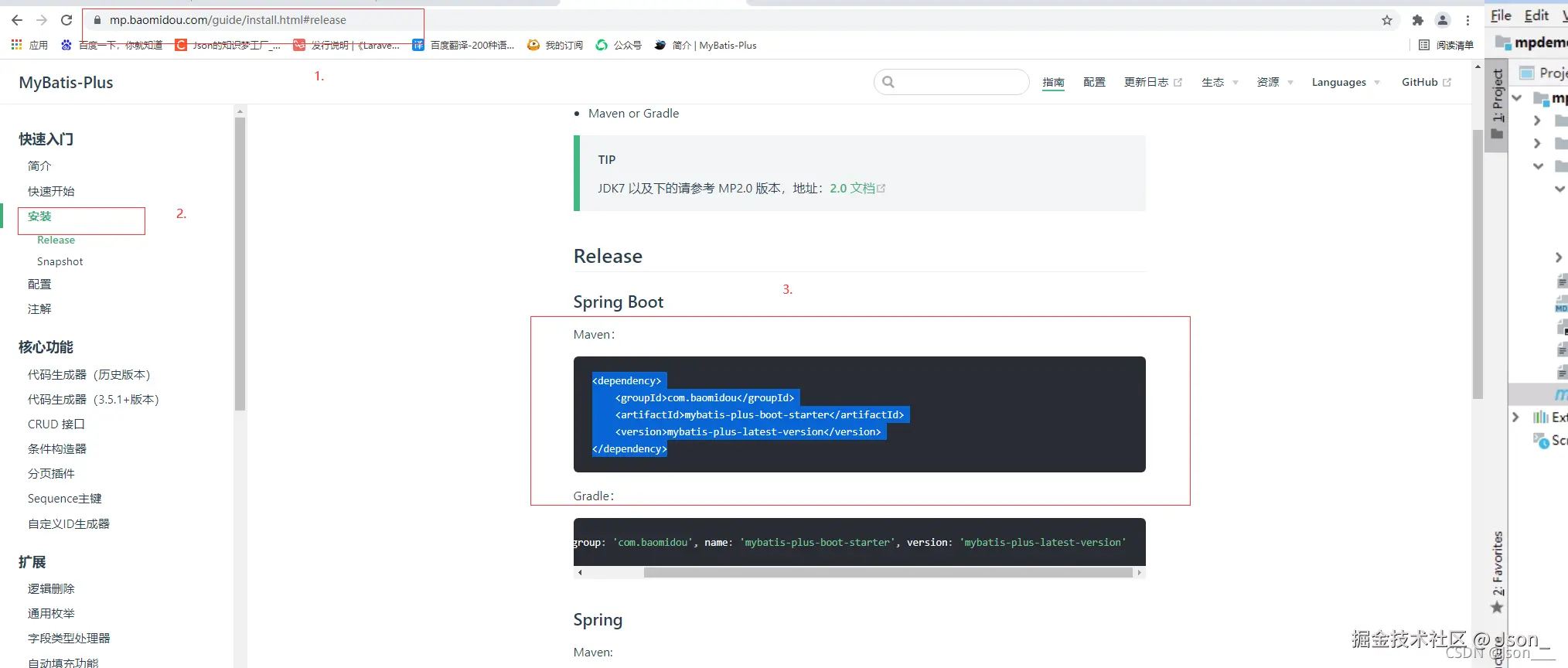
Task: Open the 公众号 bookmark
Action: point(619,46)
